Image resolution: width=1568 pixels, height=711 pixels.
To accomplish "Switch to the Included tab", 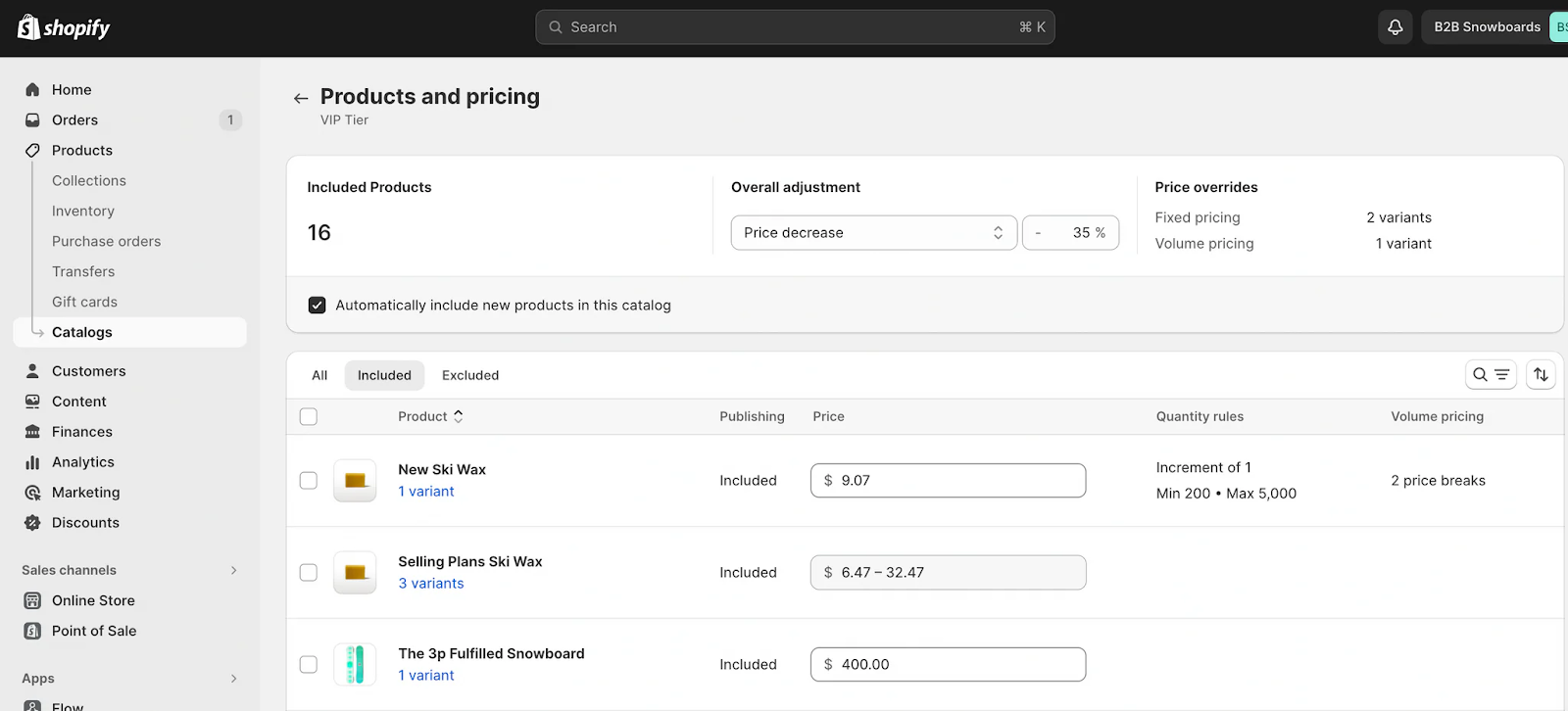I will pyautogui.click(x=384, y=375).
